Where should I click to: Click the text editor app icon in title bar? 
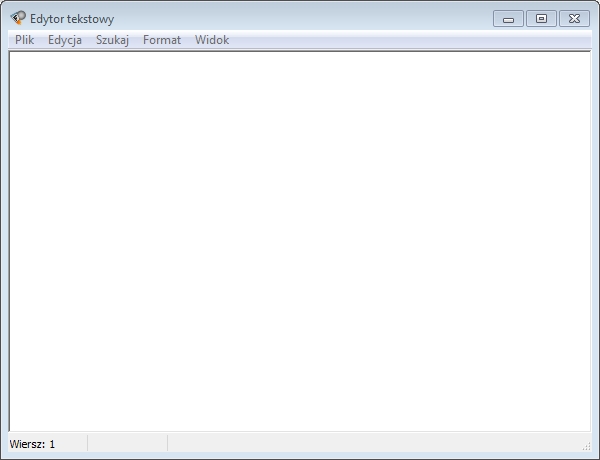18,18
